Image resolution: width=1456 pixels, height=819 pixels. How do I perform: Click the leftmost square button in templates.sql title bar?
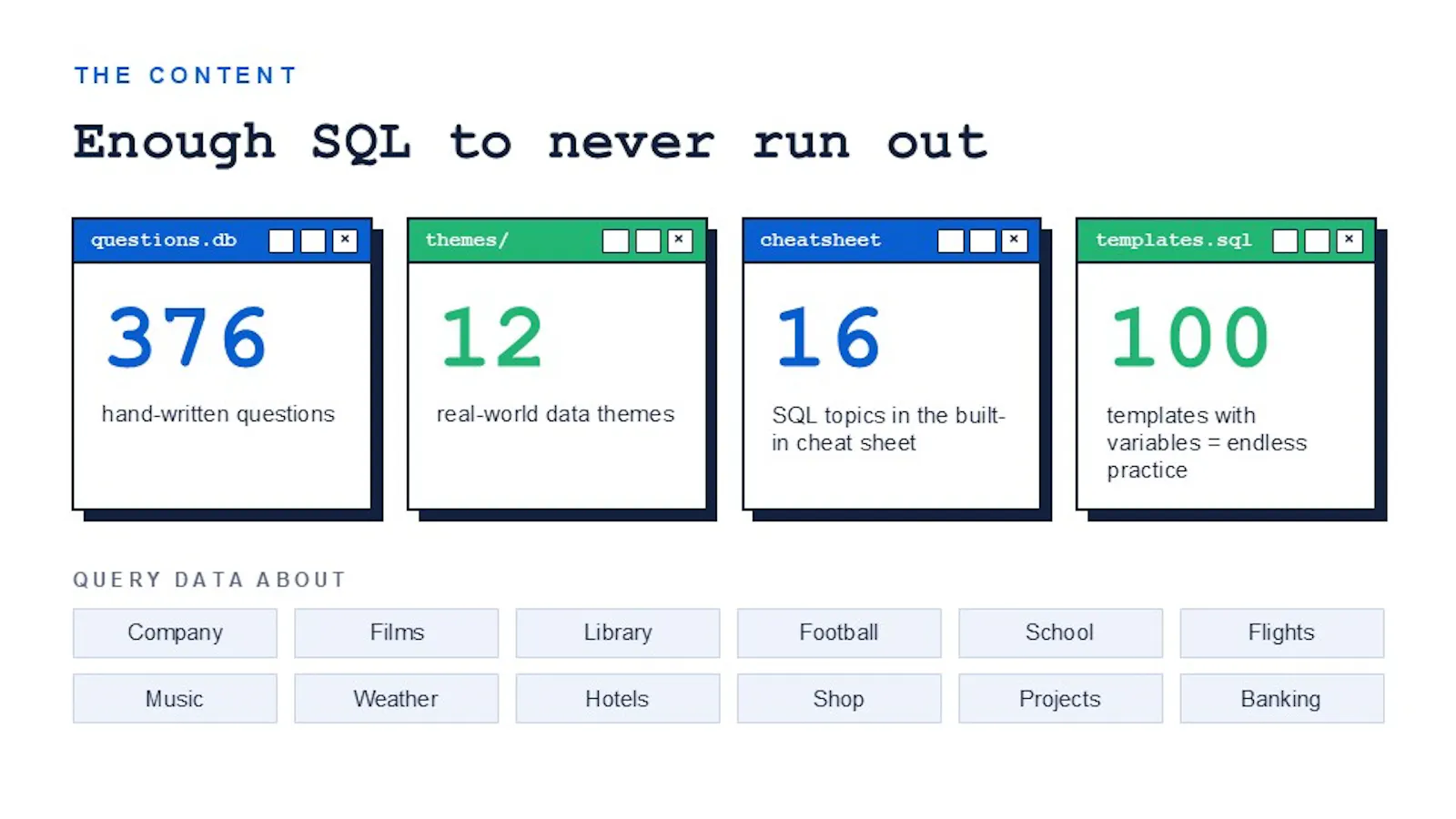[1286, 240]
